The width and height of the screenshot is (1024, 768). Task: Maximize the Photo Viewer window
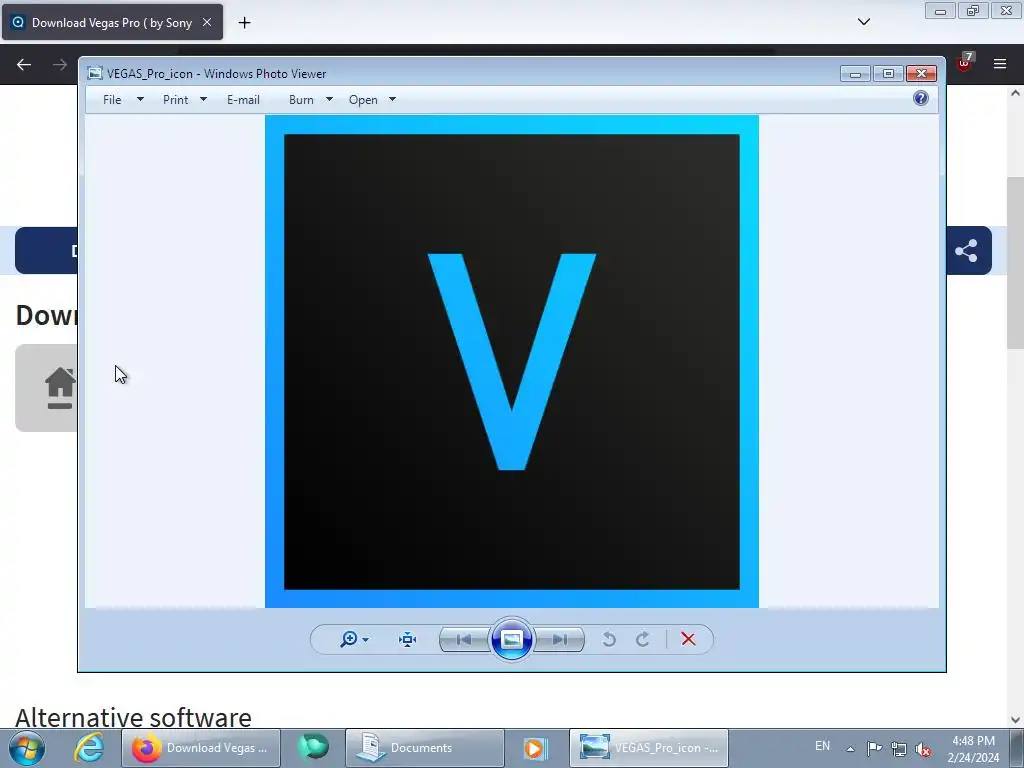coord(888,74)
